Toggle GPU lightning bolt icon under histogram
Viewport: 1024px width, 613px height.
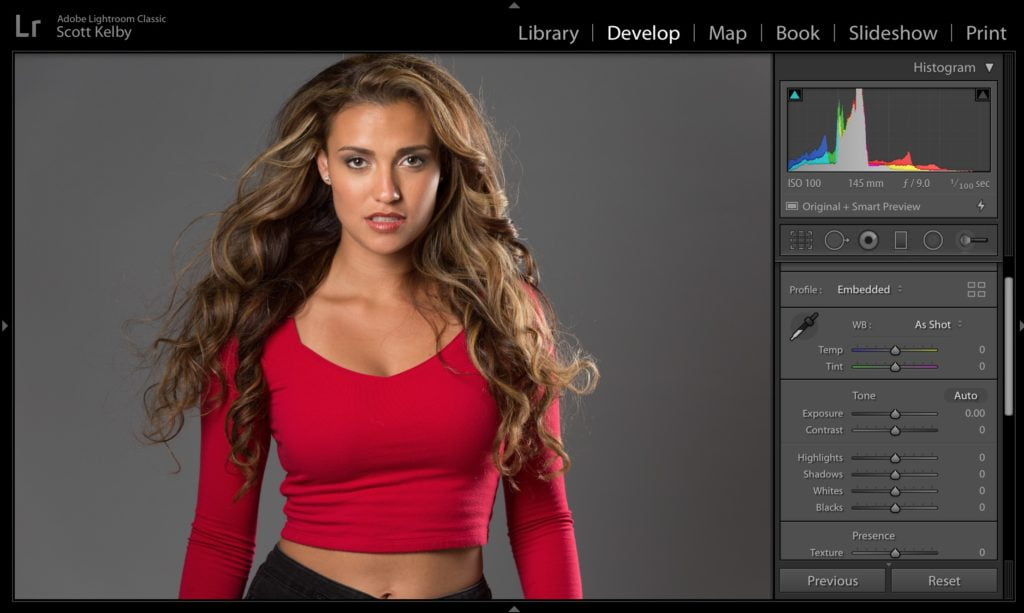click(980, 206)
